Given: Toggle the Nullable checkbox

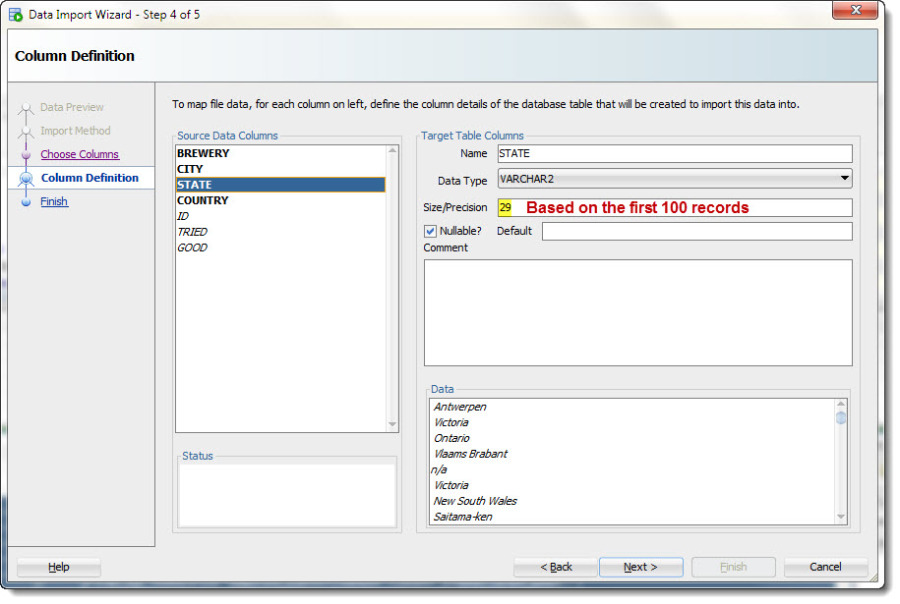Looking at the screenshot, I should [x=430, y=231].
